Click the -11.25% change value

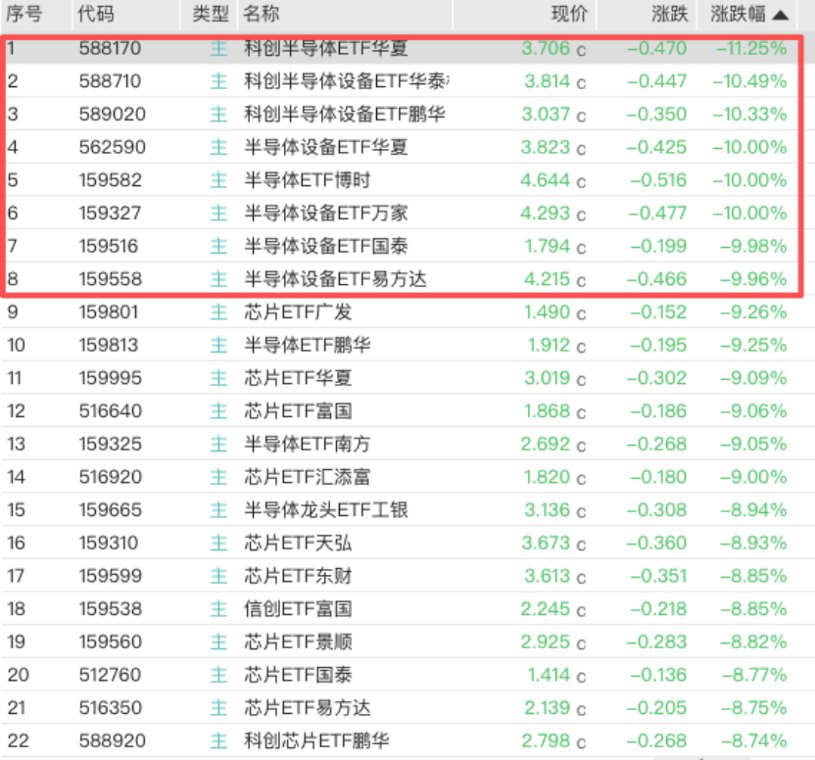[751, 48]
